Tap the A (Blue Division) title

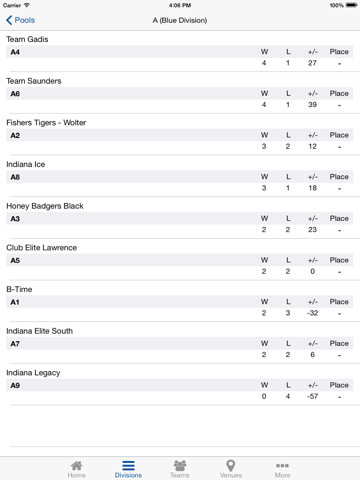[180, 20]
